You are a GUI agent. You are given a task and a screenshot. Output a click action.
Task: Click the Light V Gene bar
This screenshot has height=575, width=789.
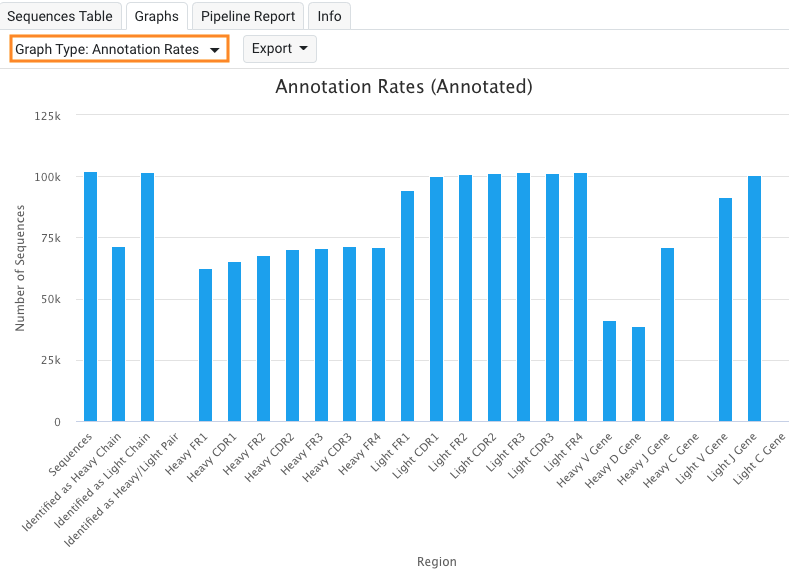(726, 310)
